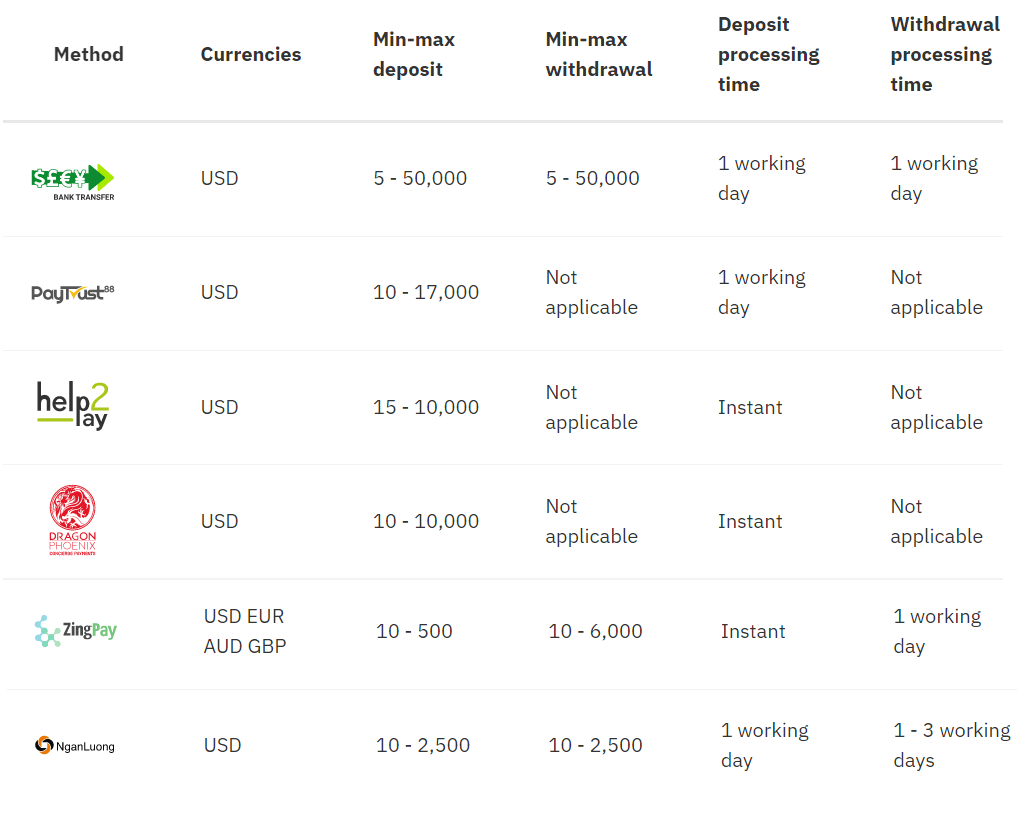The image size is (1028, 820).
Task: Select the 10 - 6,000 withdrawal range
Action: [x=595, y=631]
